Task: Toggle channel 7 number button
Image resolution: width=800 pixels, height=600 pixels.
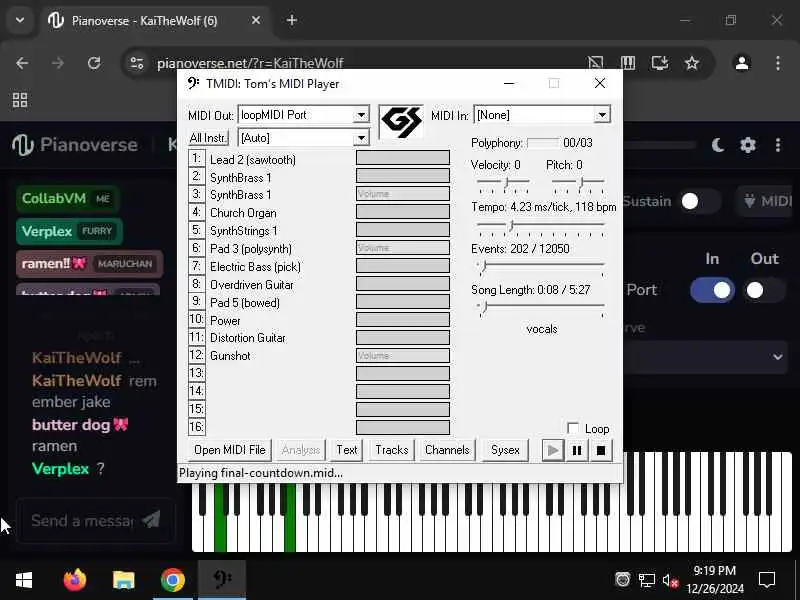Action: [x=196, y=266]
